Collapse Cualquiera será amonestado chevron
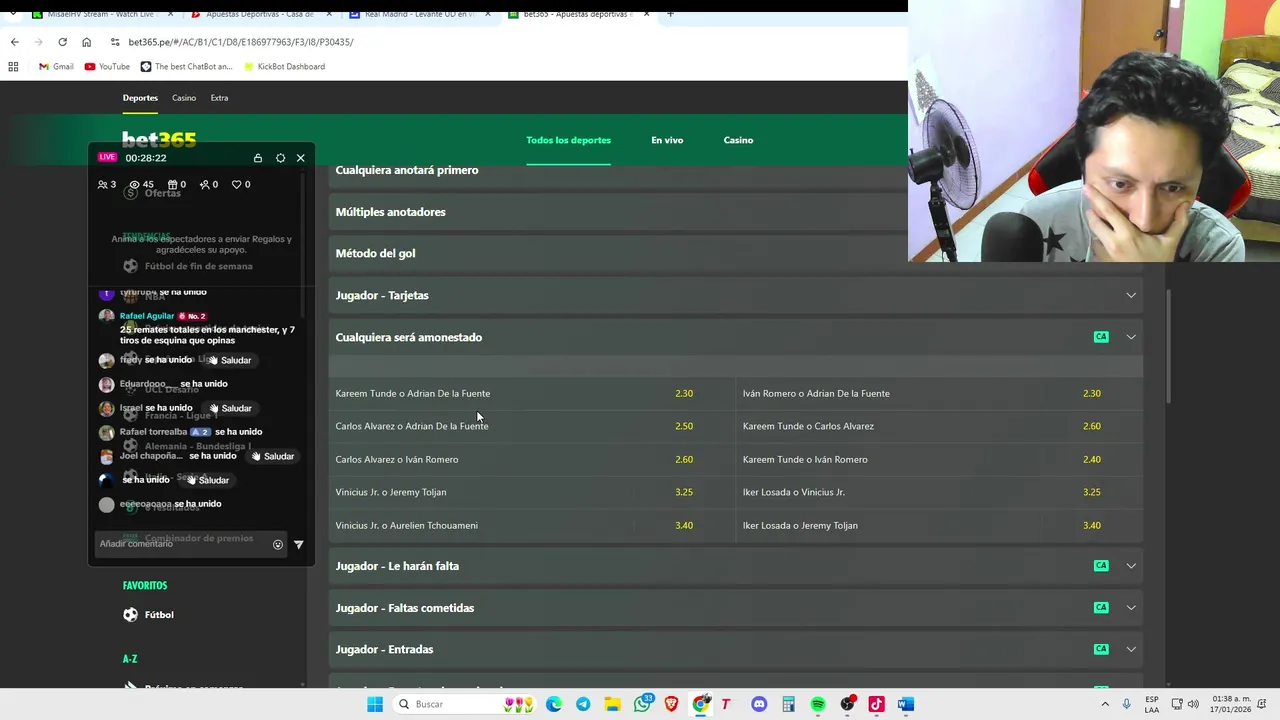This screenshot has height=720, width=1280. (x=1131, y=337)
